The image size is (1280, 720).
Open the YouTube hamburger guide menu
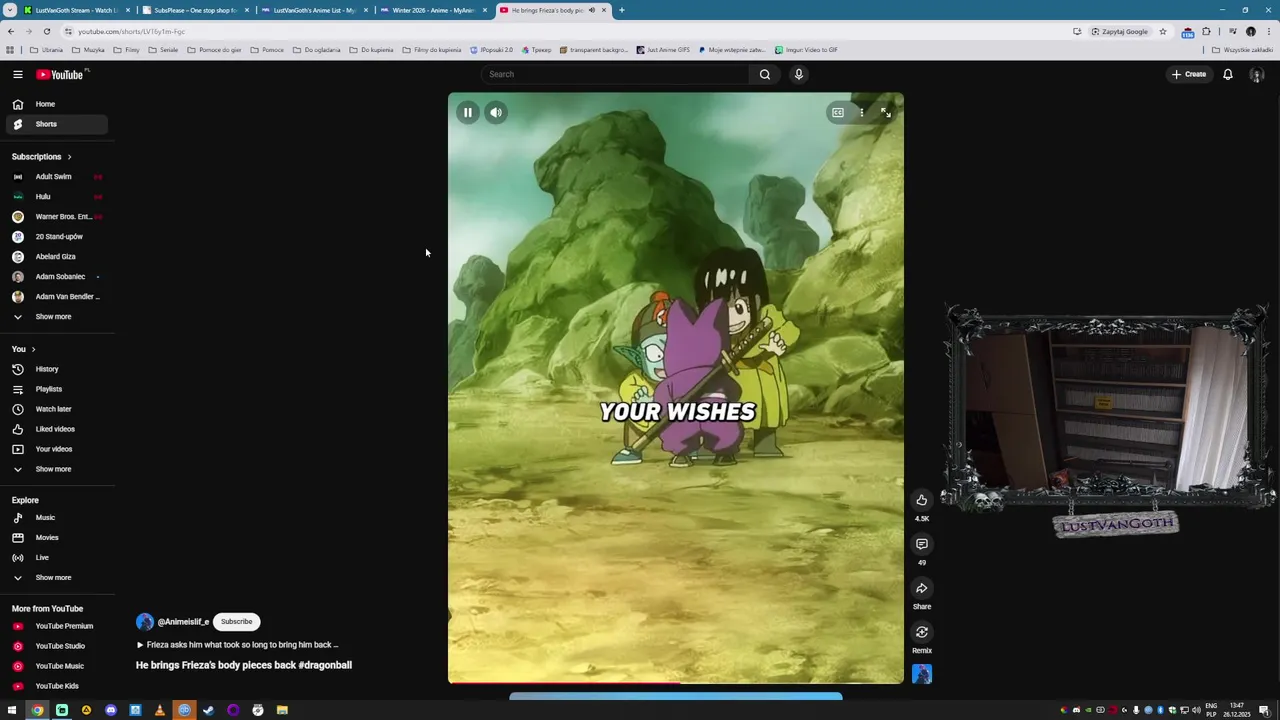tap(17, 74)
